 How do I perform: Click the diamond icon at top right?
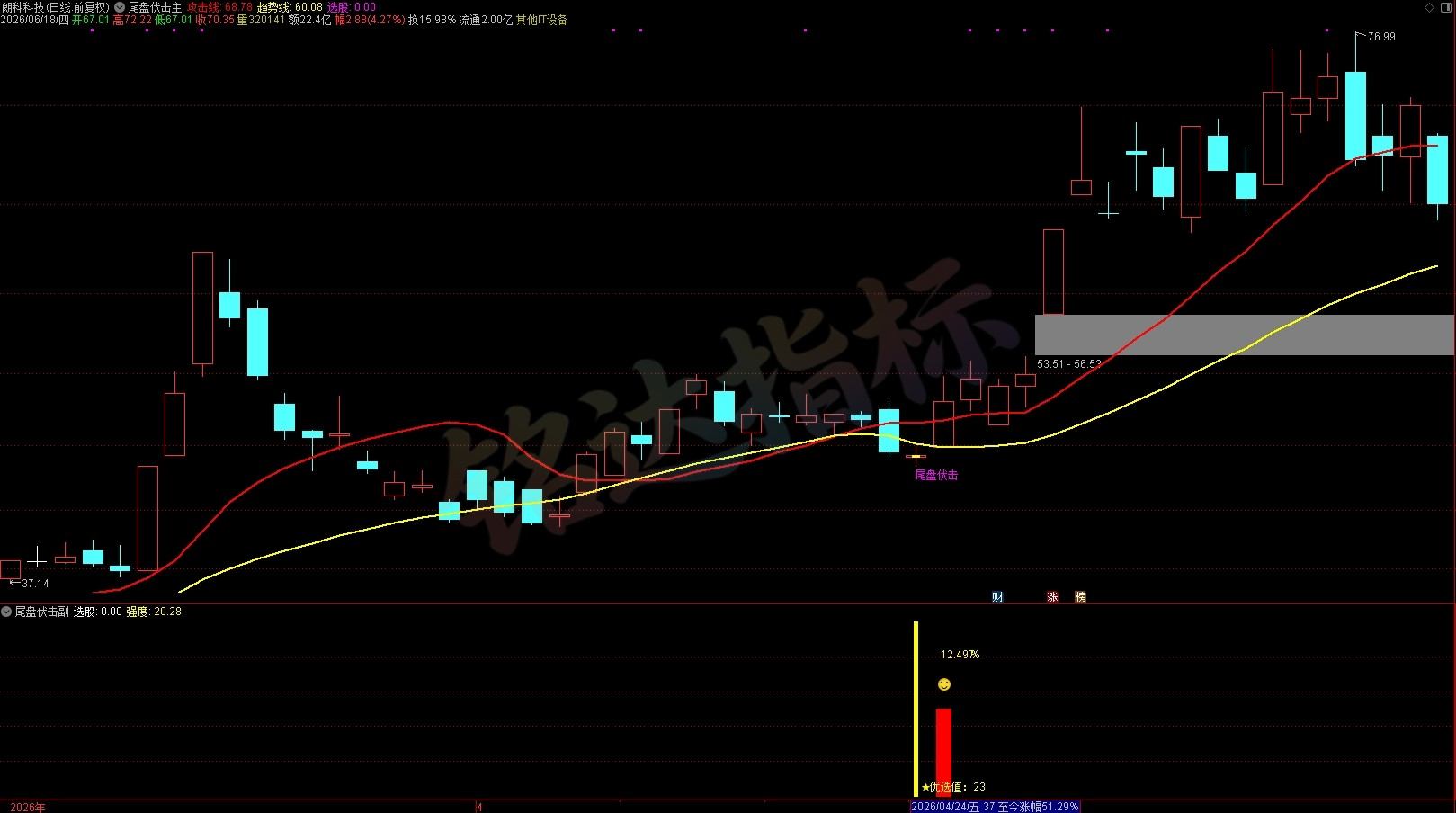[x=1430, y=7]
